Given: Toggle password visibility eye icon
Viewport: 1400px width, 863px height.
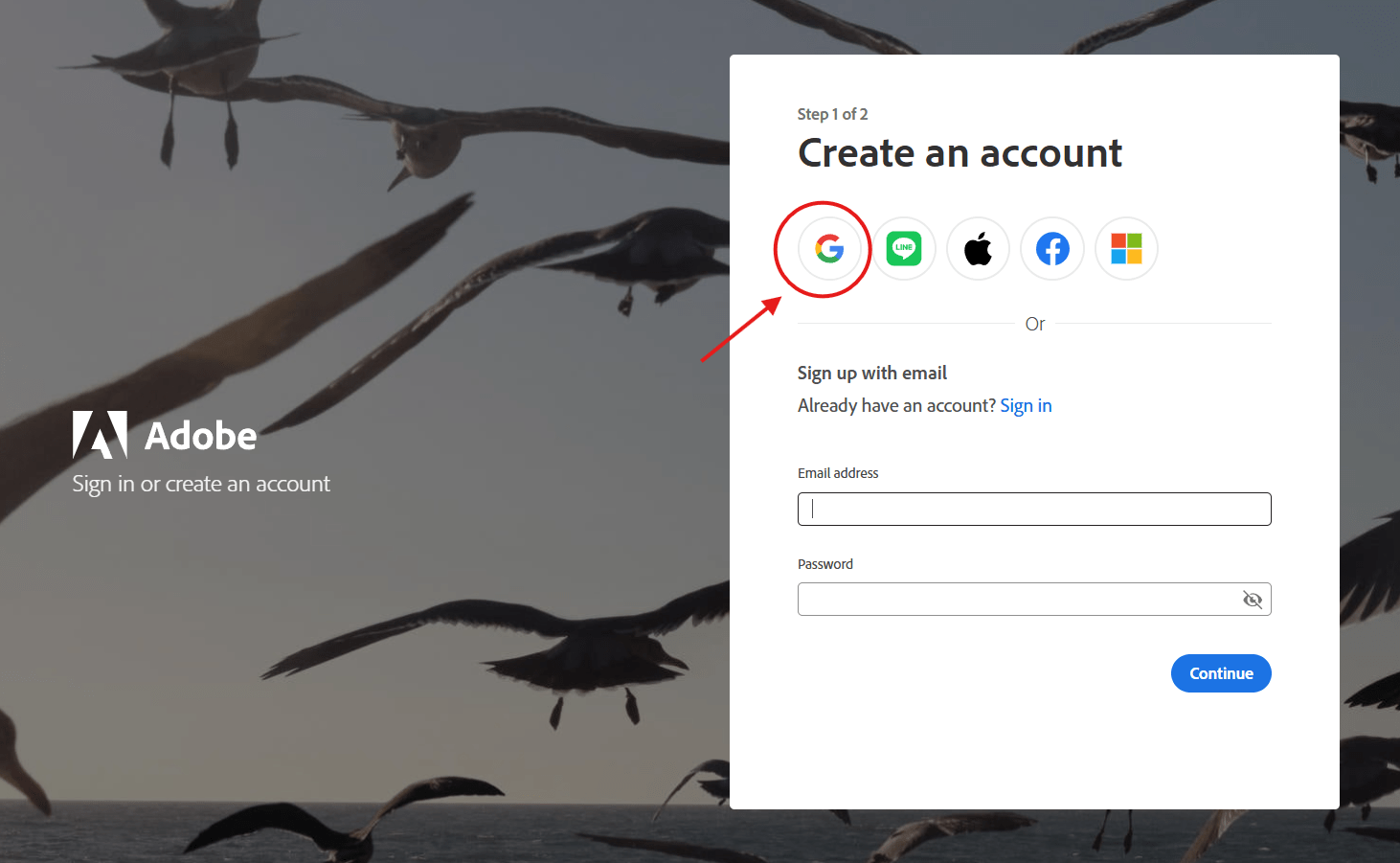Looking at the screenshot, I should pos(1253,600).
